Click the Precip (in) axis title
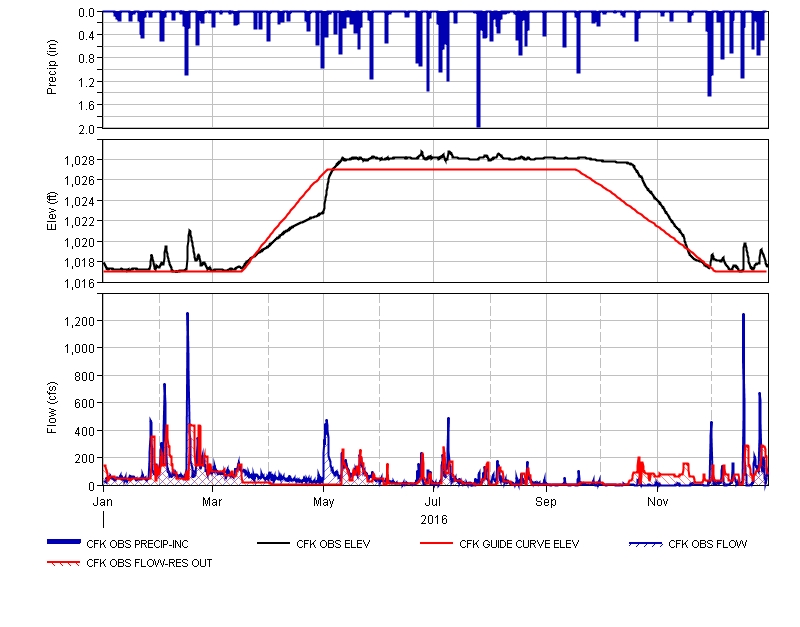 tap(52, 67)
